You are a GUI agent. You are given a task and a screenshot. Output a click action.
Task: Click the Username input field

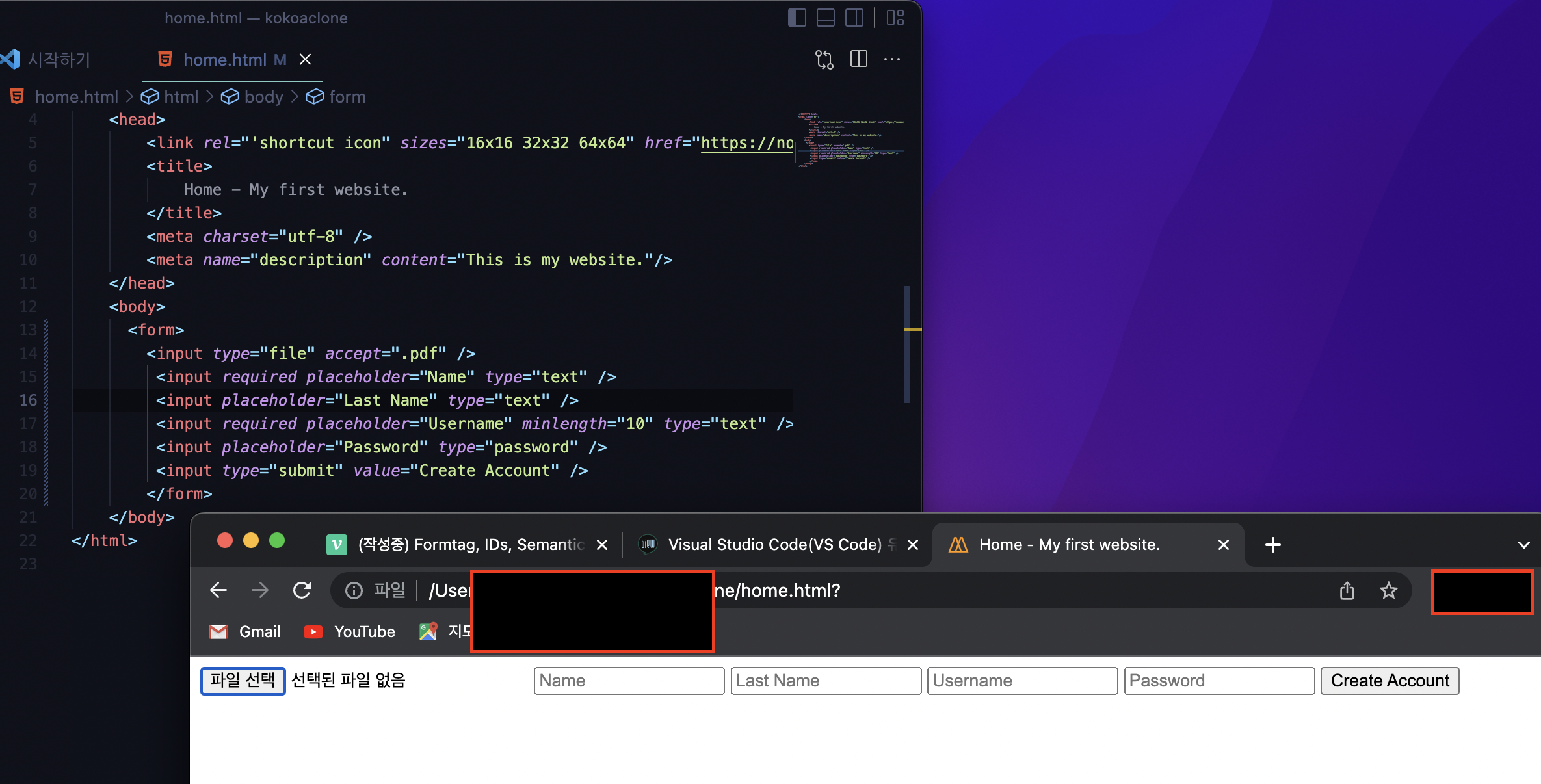(x=1021, y=681)
